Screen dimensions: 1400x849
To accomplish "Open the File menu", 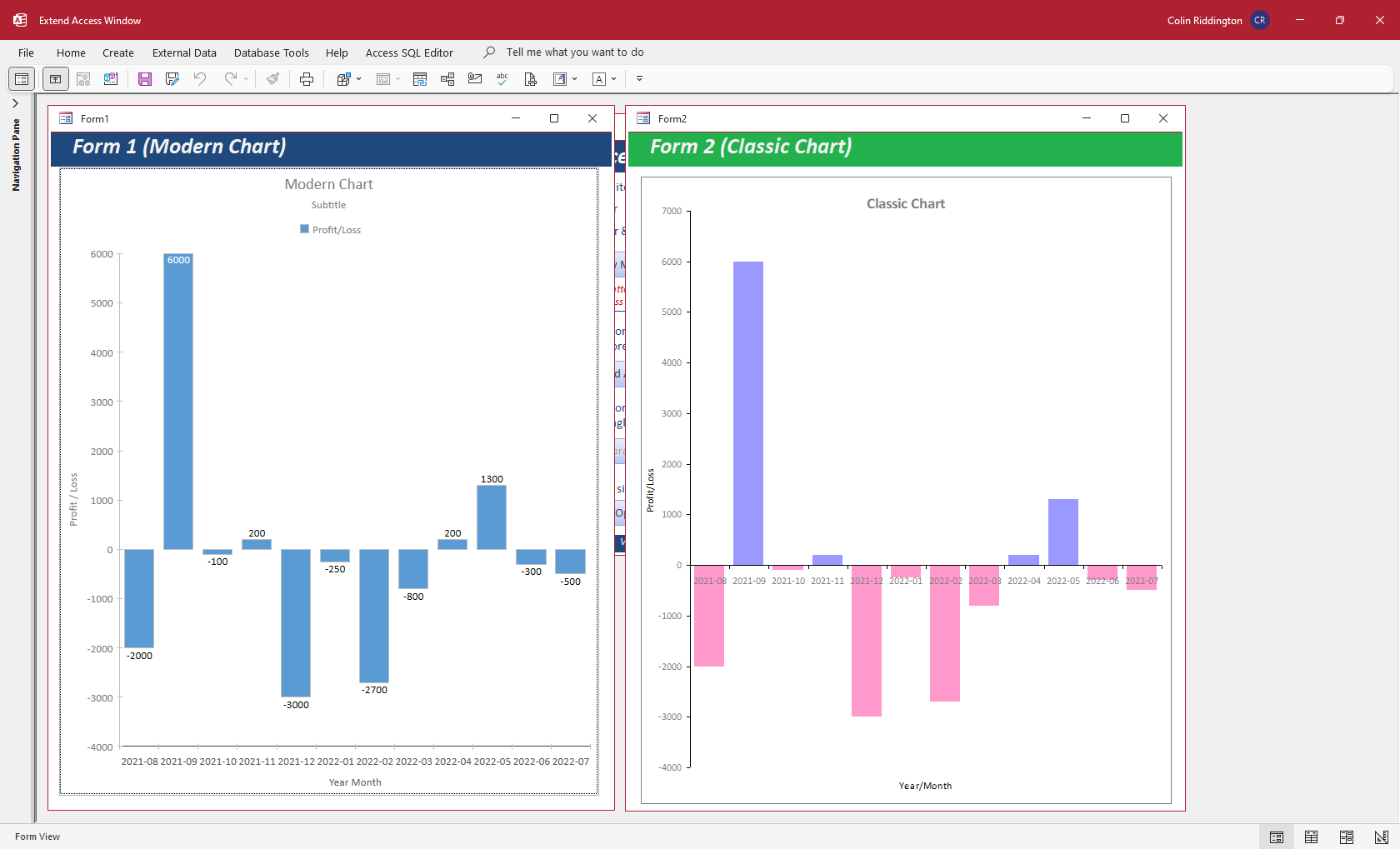I will coord(26,52).
